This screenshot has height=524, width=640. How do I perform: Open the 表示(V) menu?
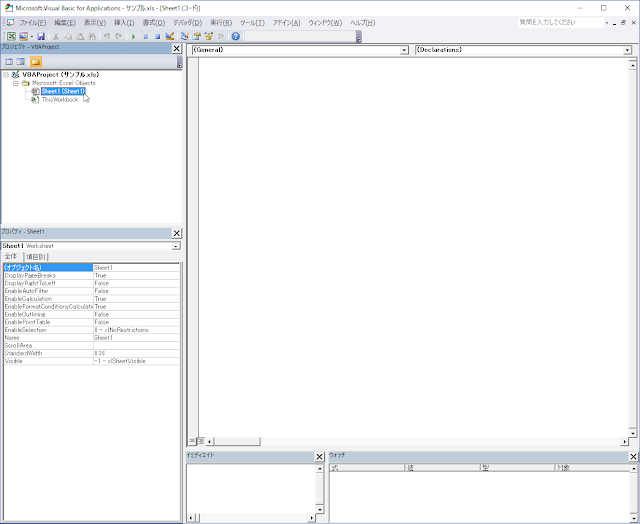click(x=95, y=23)
